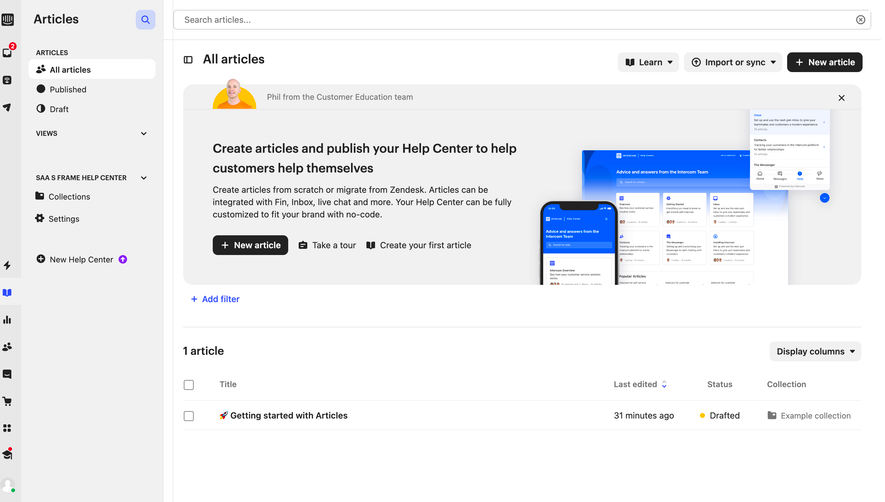This screenshot has width=885, height=502.
Task: Click the folder icon for Example collection
Action: (x=772, y=416)
